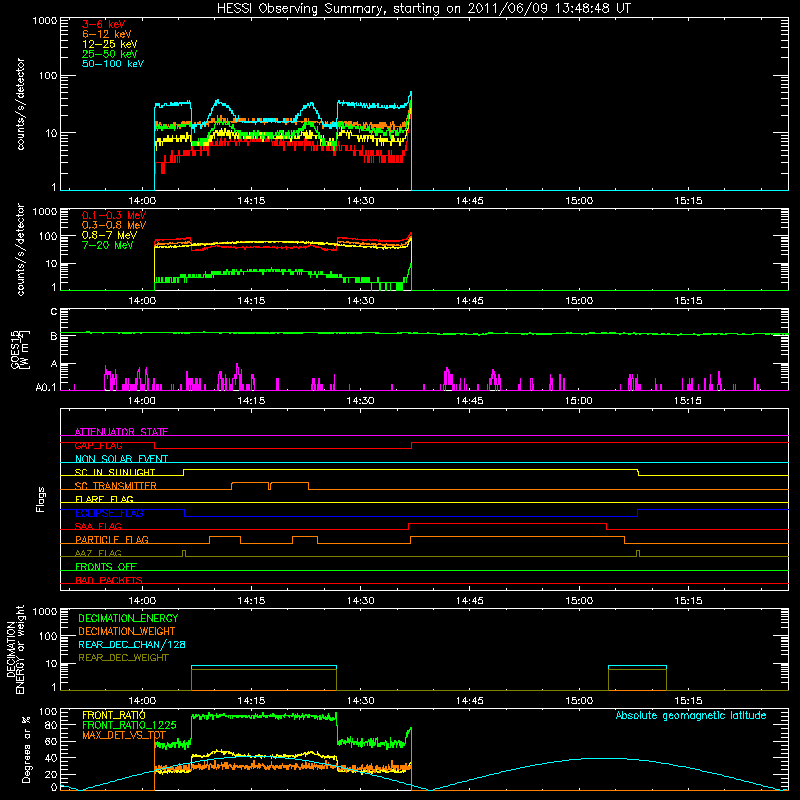Select the REAR_DEC_CHAN/128 legend label
This screenshot has width=800, height=800.
(x=132, y=644)
